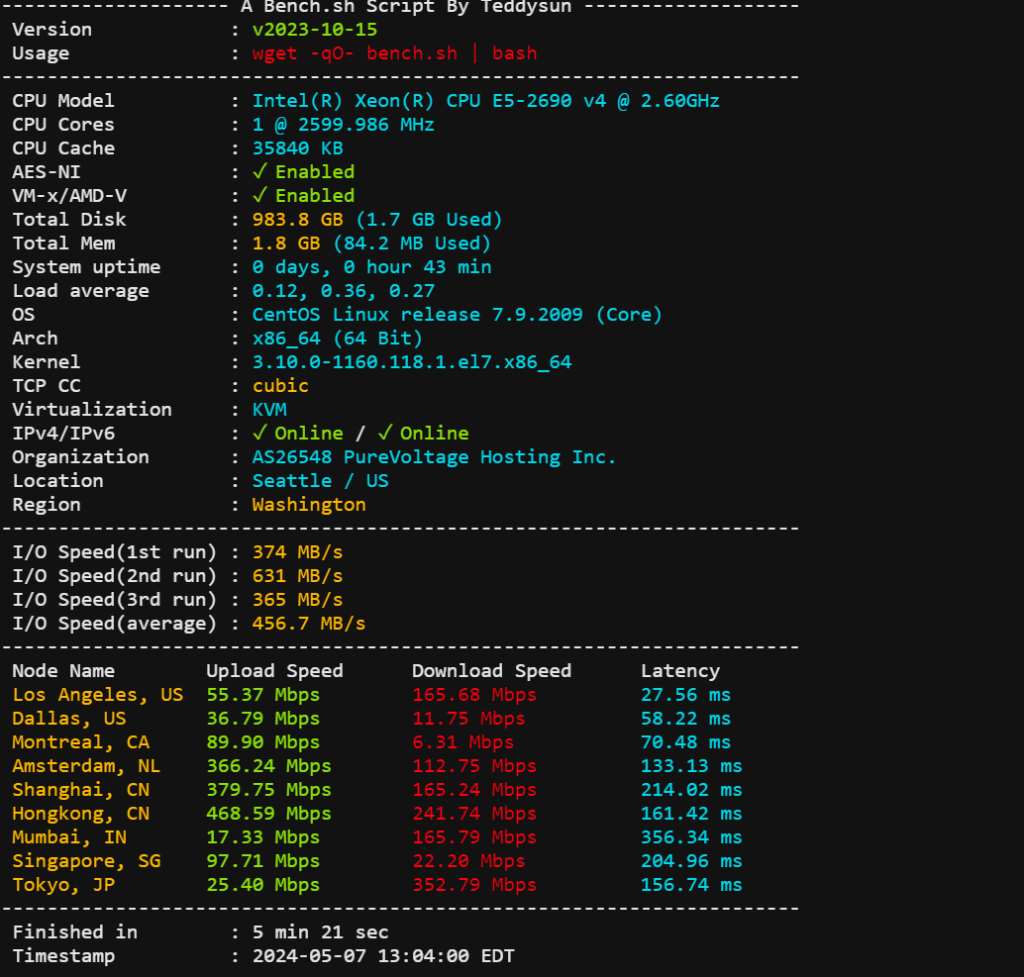Viewport: 1024px width, 977px height.
Task: Click the AES-NI Enabled checkmark
Action: tap(260, 172)
